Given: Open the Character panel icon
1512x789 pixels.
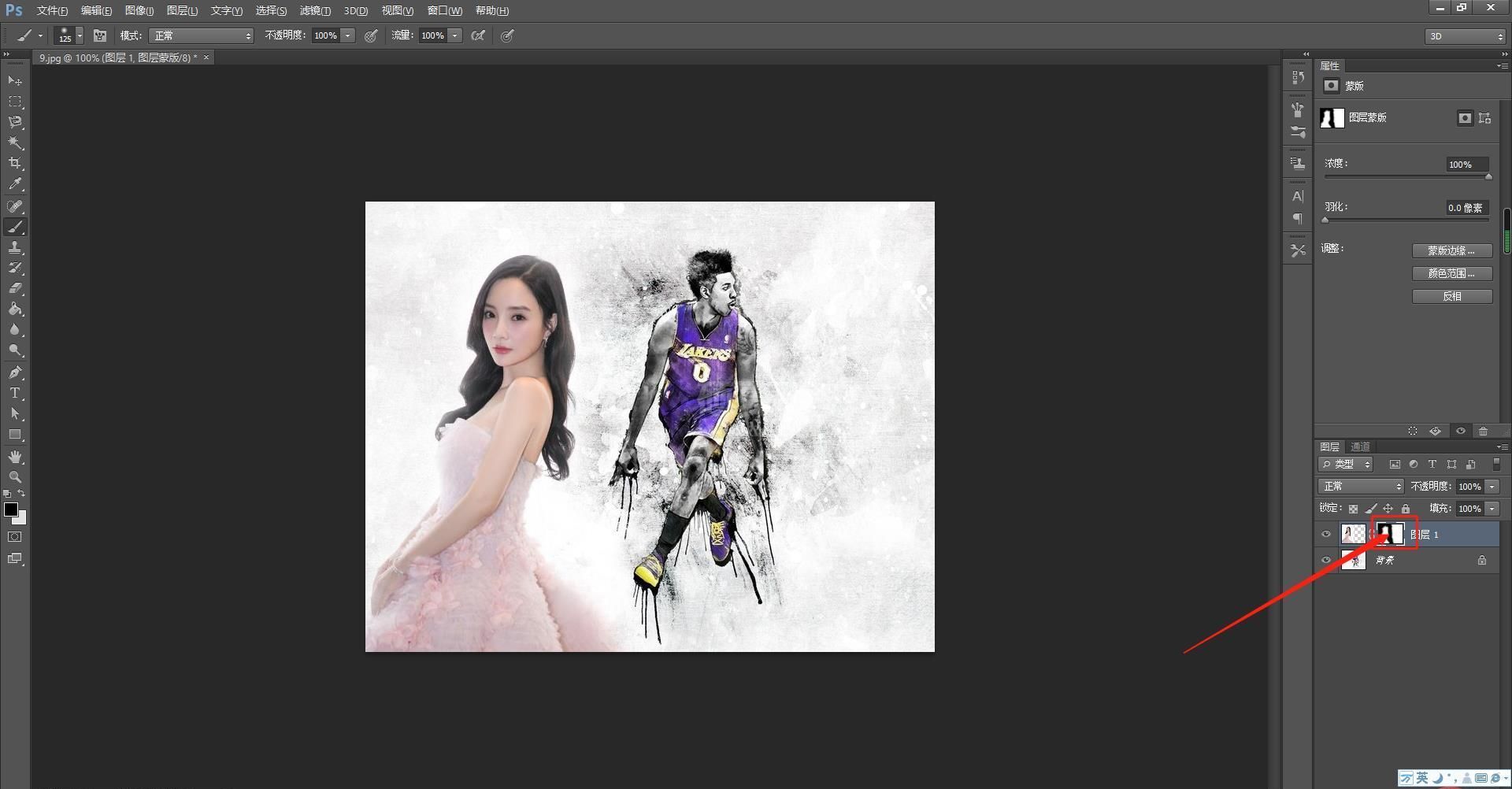Looking at the screenshot, I should tap(1298, 196).
